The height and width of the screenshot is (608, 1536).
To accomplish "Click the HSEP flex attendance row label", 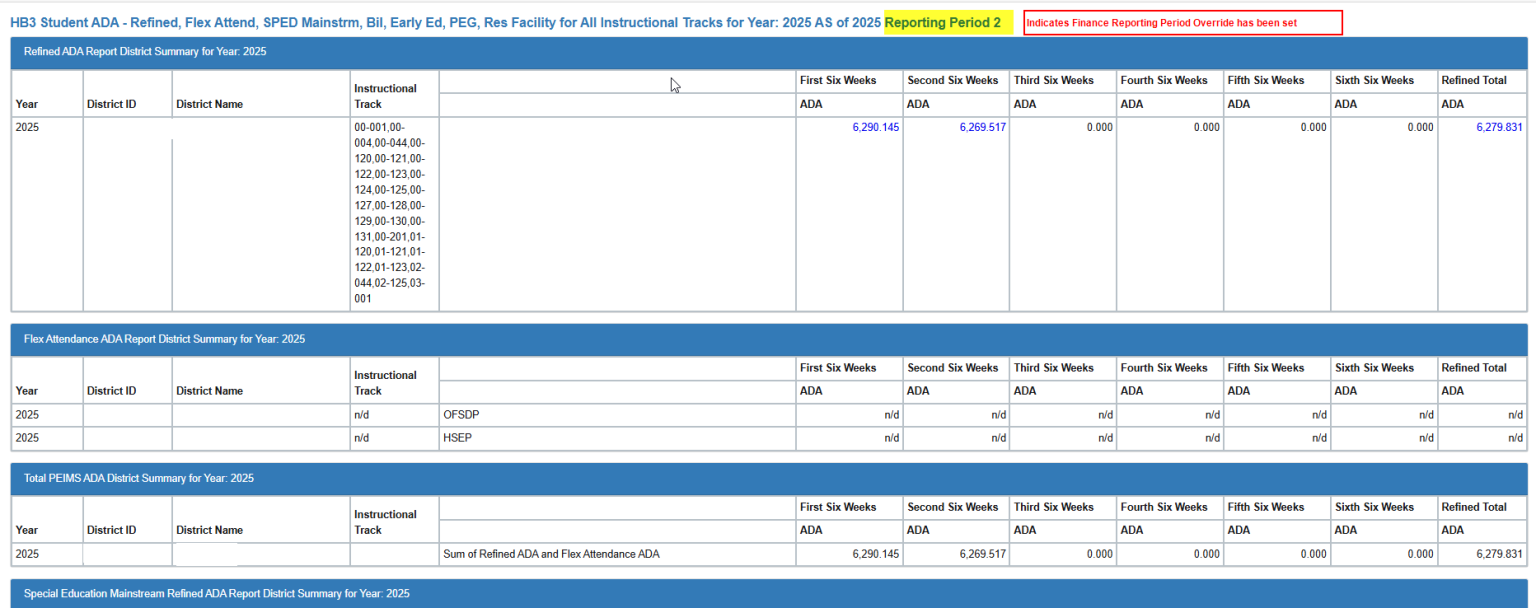I will 455,437.
